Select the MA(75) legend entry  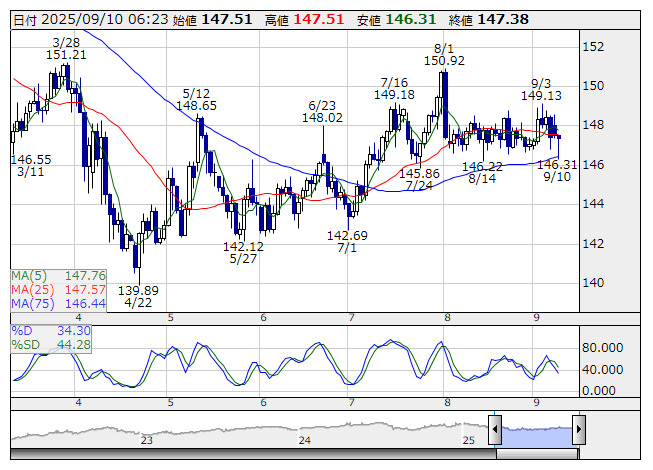59,303
